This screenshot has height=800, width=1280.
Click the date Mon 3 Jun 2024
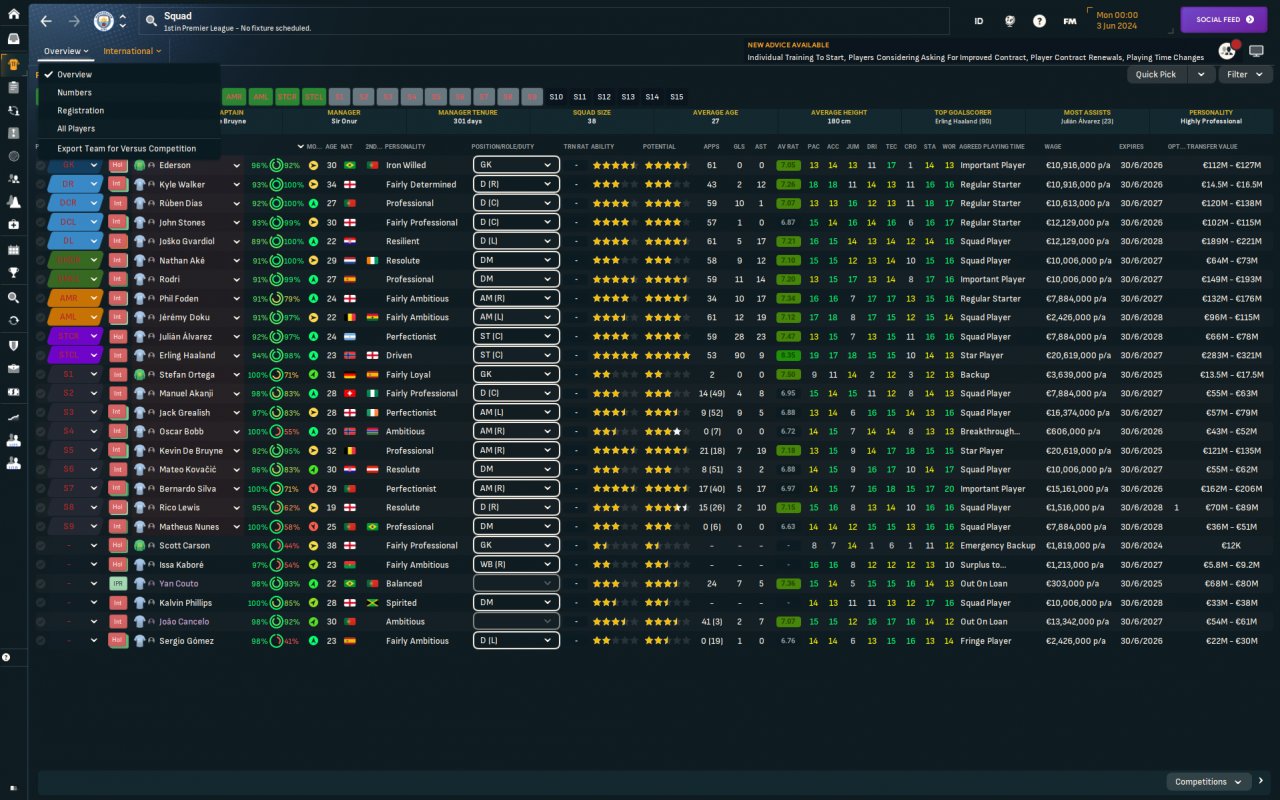[x=1118, y=21]
